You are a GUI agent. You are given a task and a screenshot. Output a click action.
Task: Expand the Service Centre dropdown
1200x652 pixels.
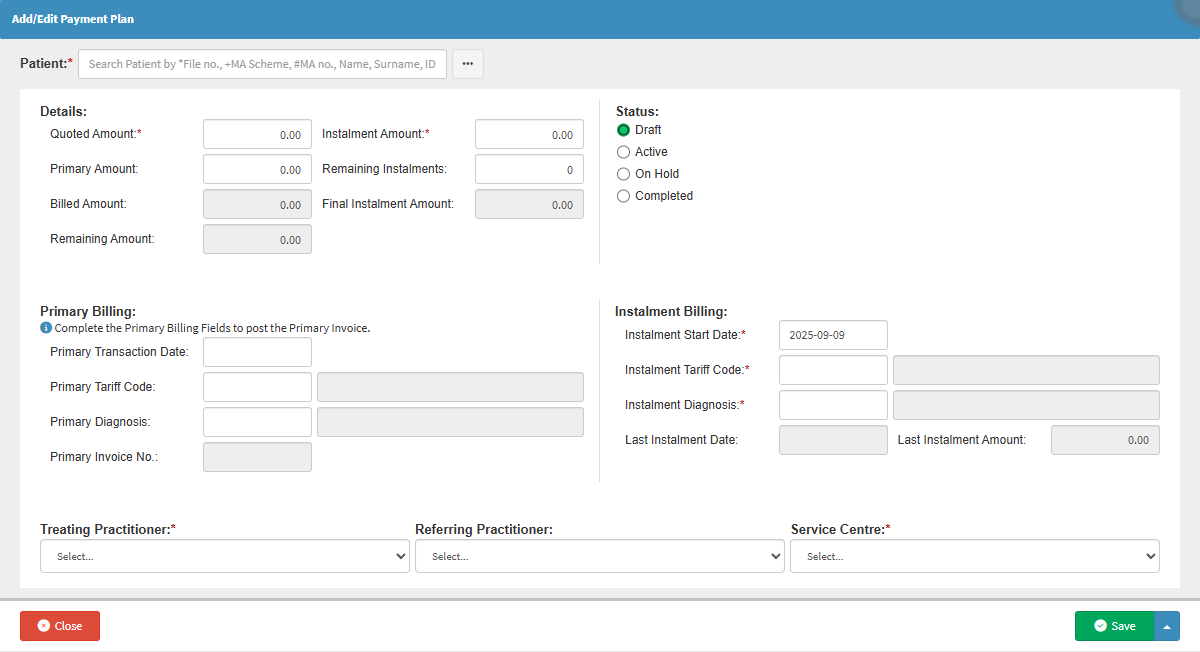(x=974, y=556)
